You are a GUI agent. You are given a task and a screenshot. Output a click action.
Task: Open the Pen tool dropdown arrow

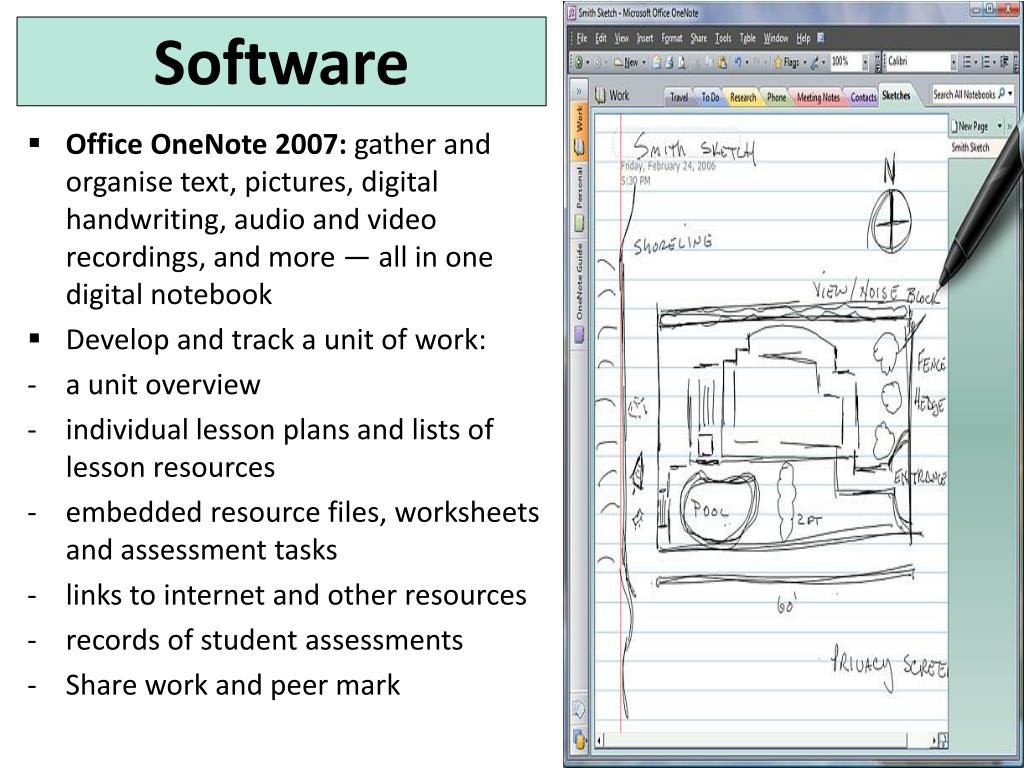(x=824, y=63)
